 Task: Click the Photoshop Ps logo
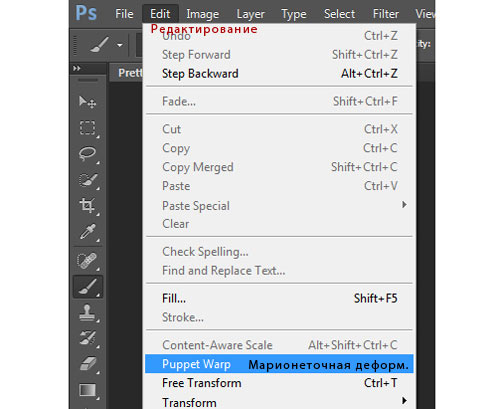(86, 13)
